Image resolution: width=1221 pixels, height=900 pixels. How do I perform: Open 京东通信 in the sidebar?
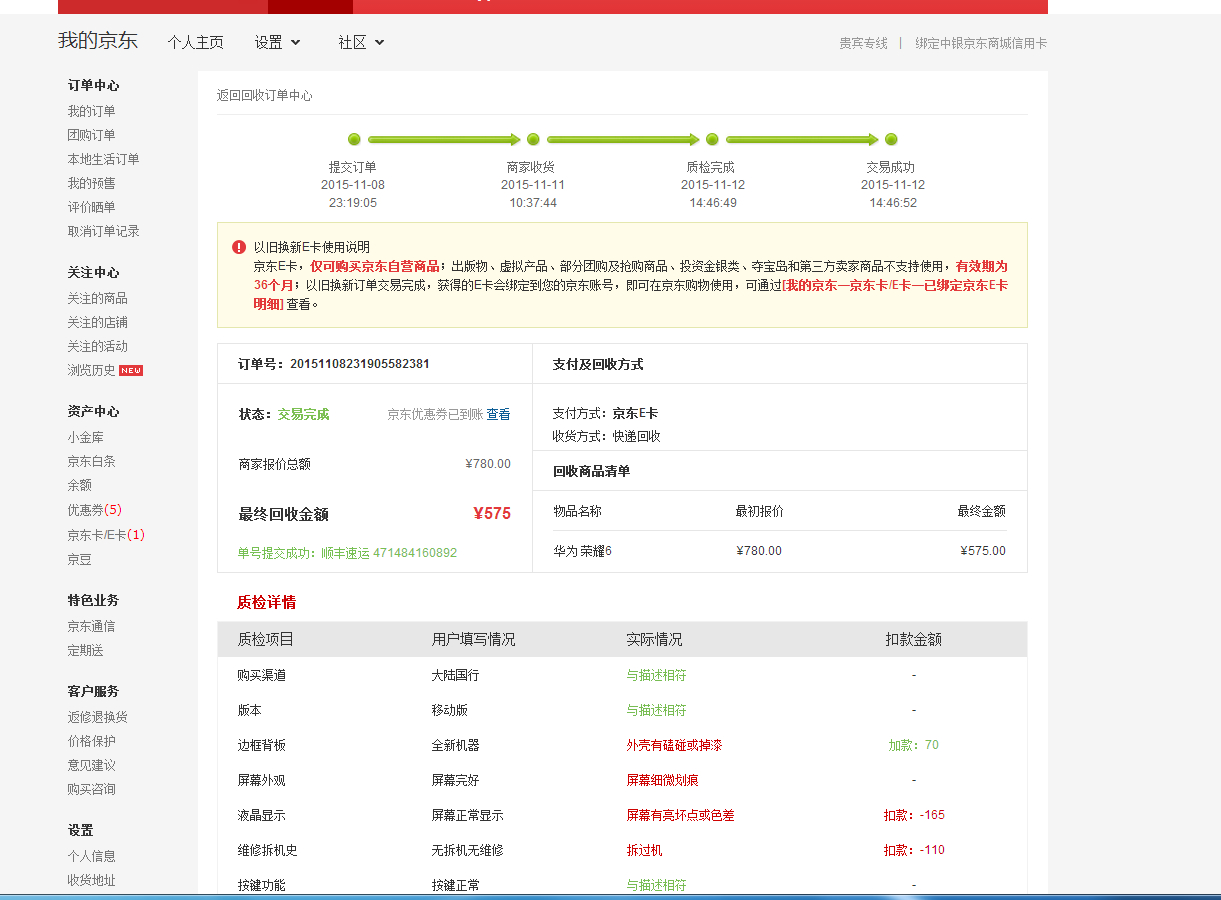pos(92,626)
